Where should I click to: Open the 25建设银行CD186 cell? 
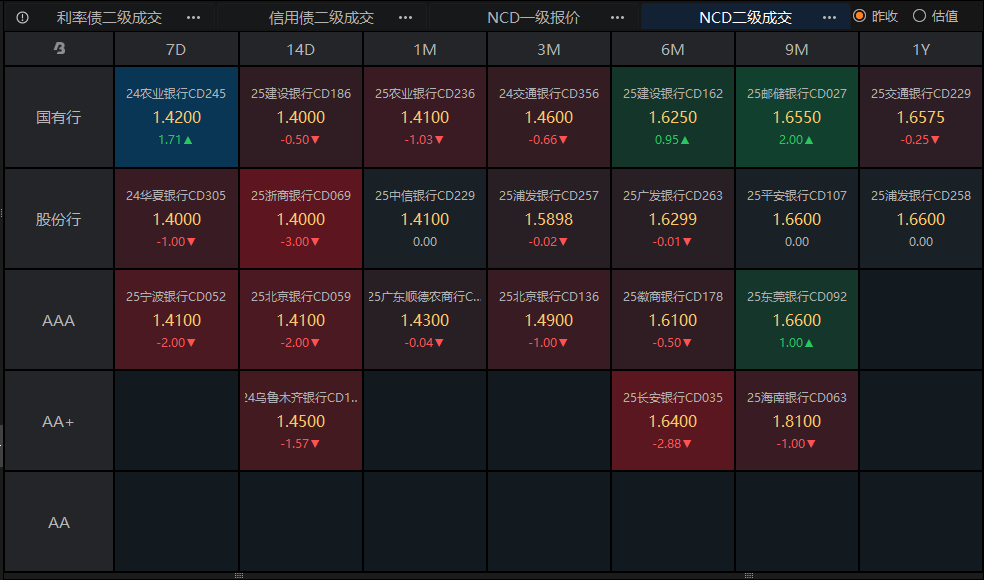[x=301, y=117]
